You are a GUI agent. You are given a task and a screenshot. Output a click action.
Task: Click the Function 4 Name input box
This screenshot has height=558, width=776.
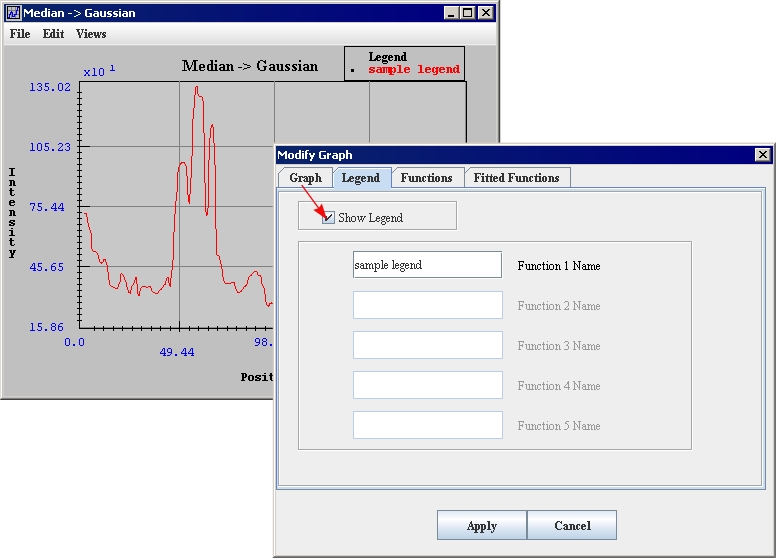pos(427,385)
